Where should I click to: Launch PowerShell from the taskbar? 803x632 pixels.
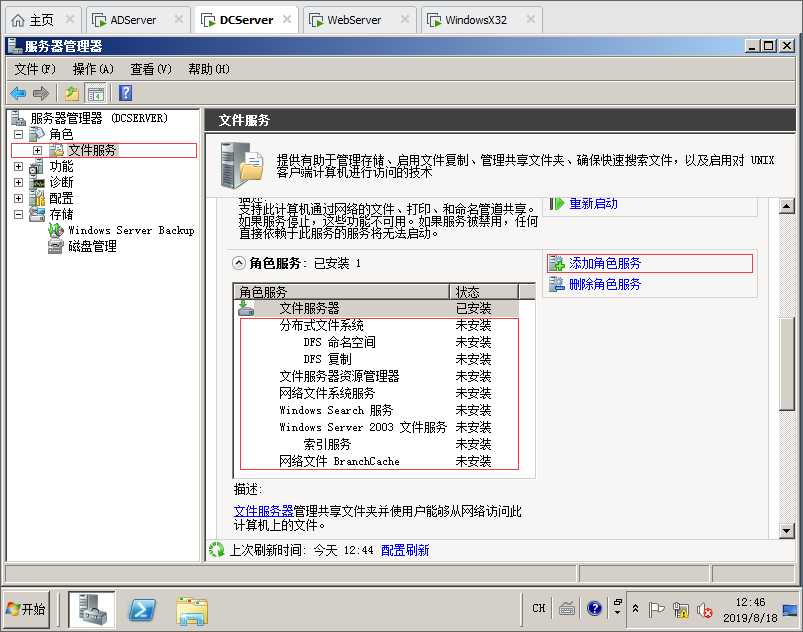[142, 609]
